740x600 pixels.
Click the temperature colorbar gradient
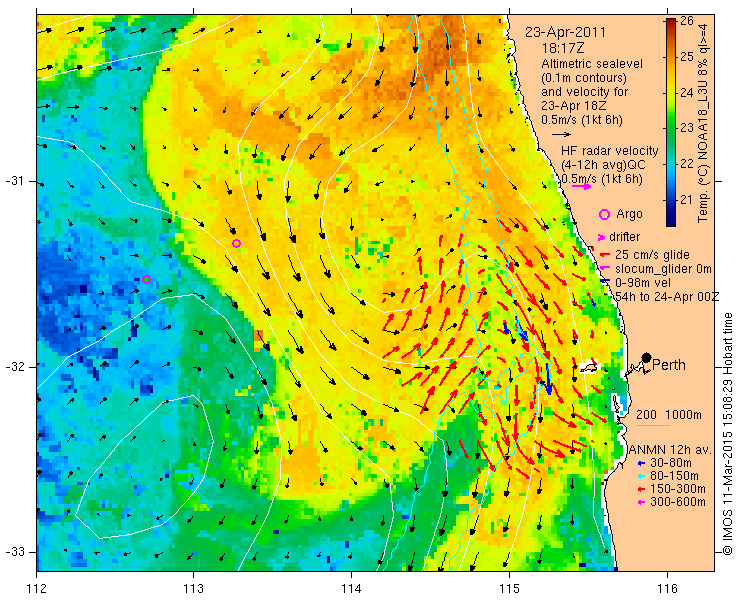[671, 122]
